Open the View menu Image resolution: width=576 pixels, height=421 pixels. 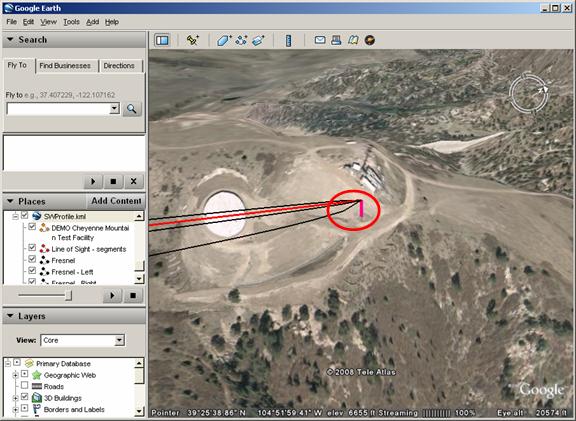[x=48, y=22]
